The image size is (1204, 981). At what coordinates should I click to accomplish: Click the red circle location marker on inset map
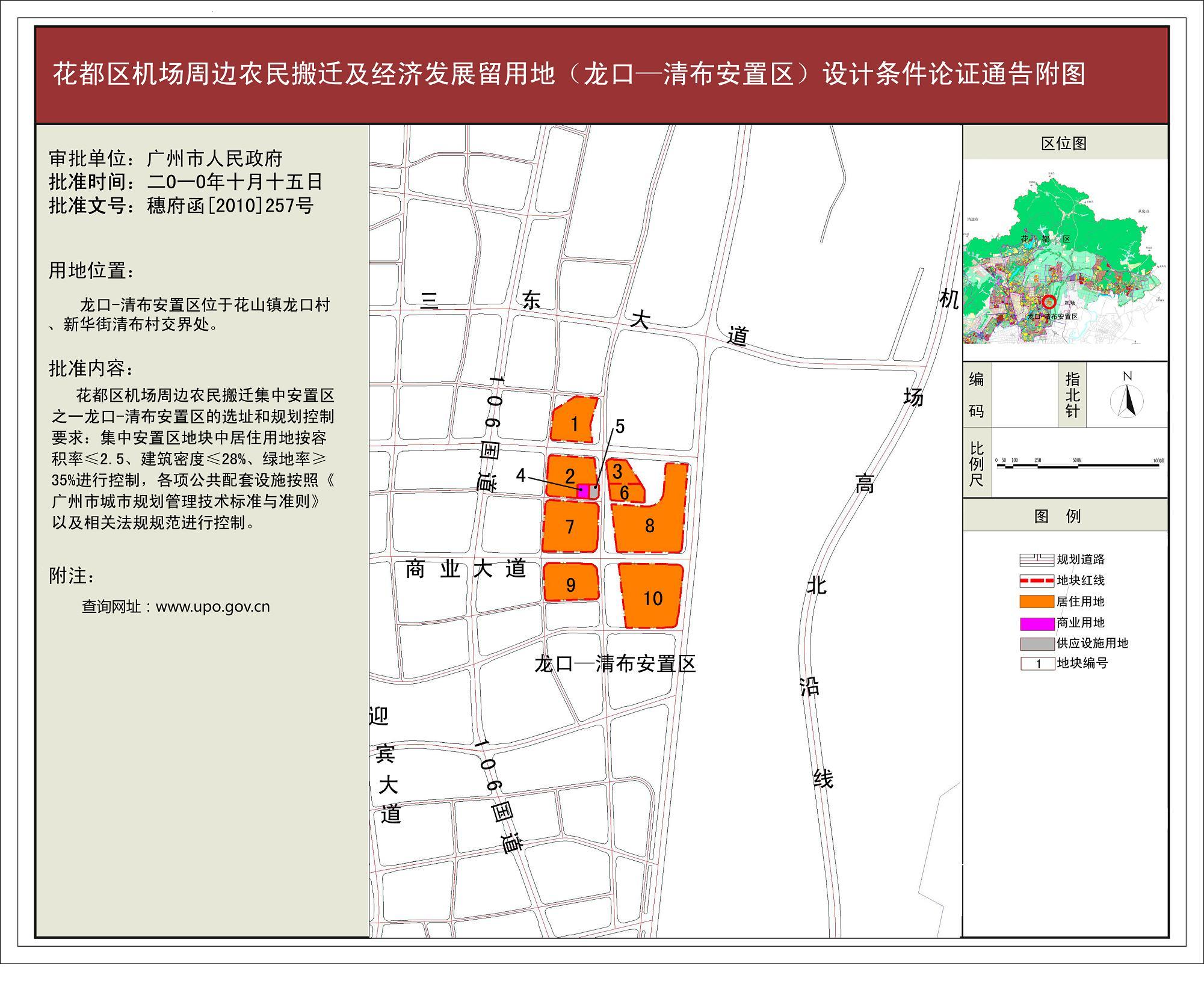[x=1049, y=302]
